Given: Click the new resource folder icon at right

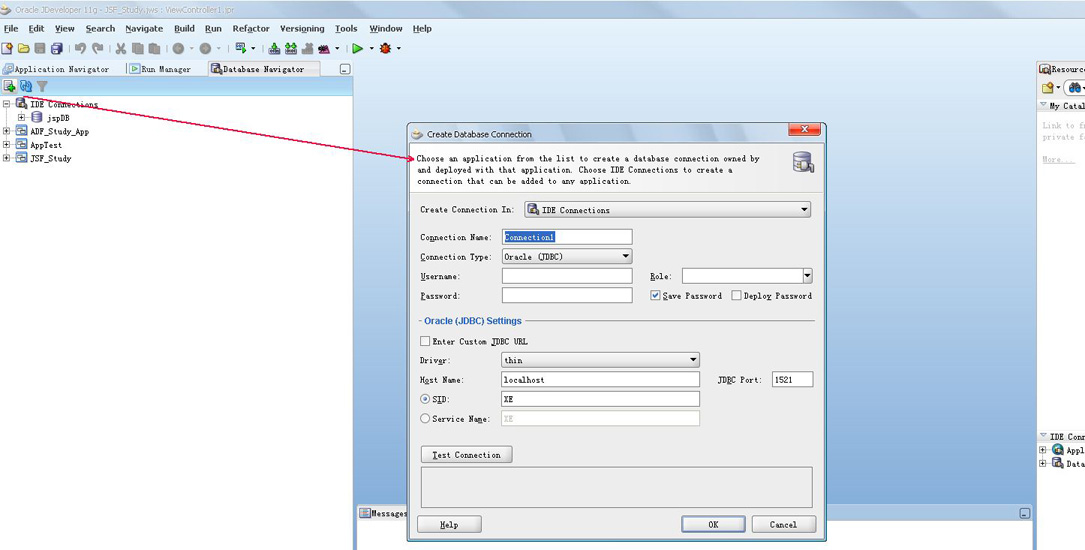Looking at the screenshot, I should point(1048,88).
